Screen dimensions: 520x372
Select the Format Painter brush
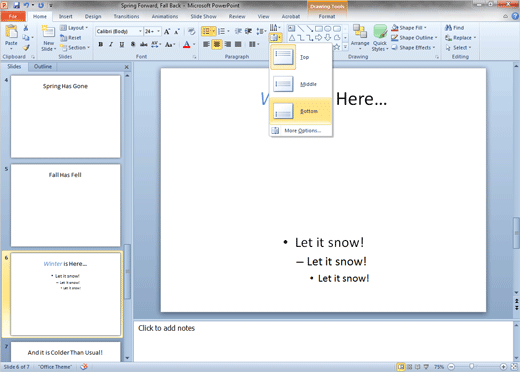(x=26, y=48)
